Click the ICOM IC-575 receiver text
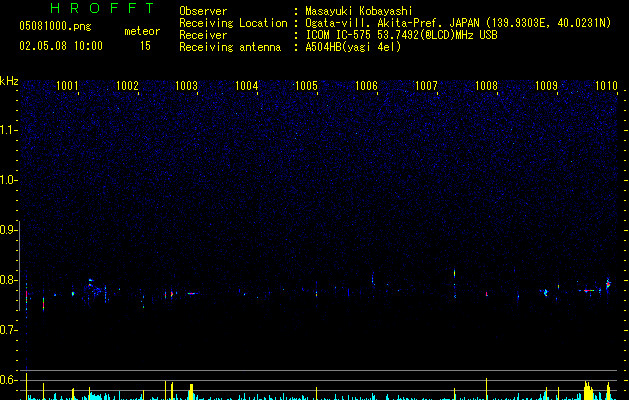This screenshot has height=400, width=629. click(401, 35)
